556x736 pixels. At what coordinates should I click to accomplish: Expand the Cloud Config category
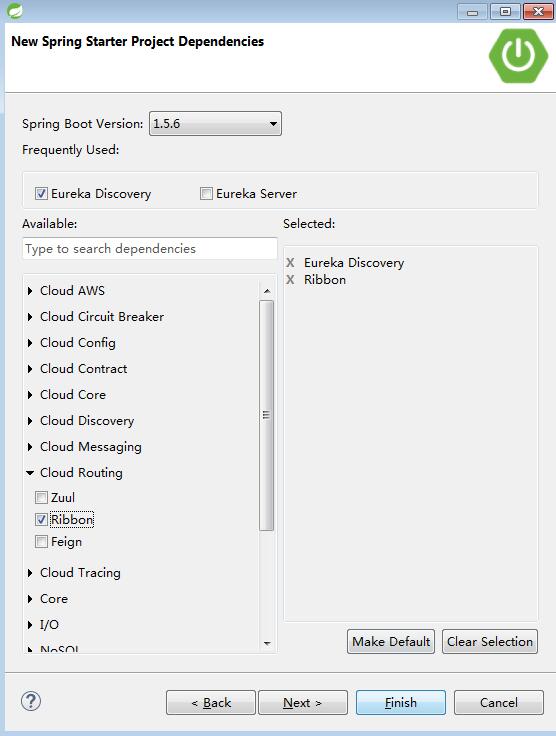(x=30, y=343)
